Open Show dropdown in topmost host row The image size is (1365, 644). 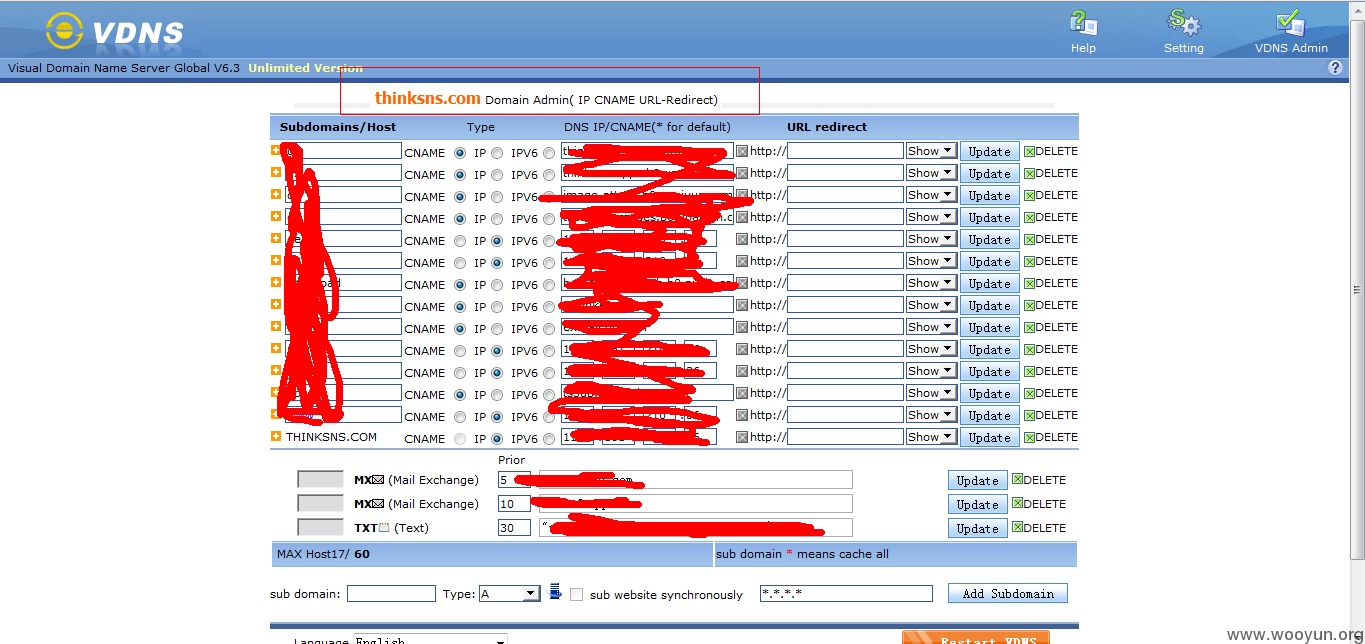tap(931, 151)
